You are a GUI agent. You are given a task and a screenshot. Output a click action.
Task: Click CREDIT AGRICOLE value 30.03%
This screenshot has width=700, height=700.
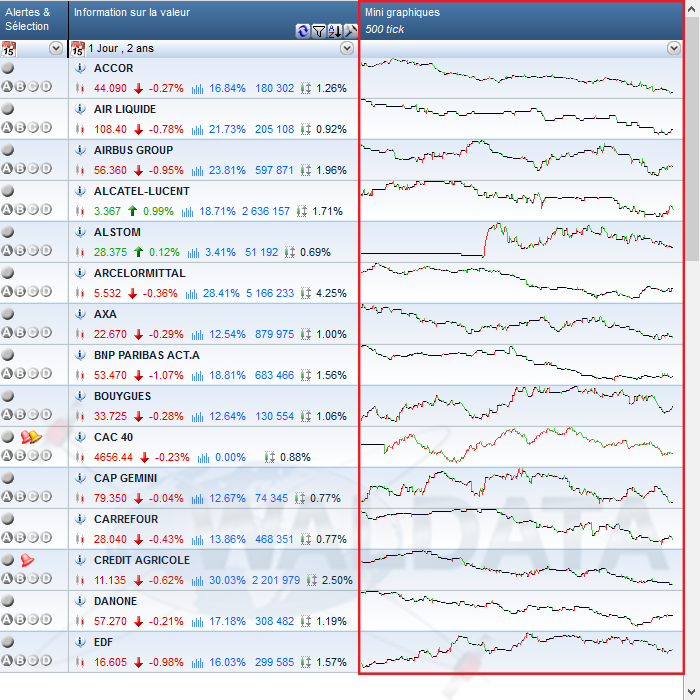[x=227, y=580]
